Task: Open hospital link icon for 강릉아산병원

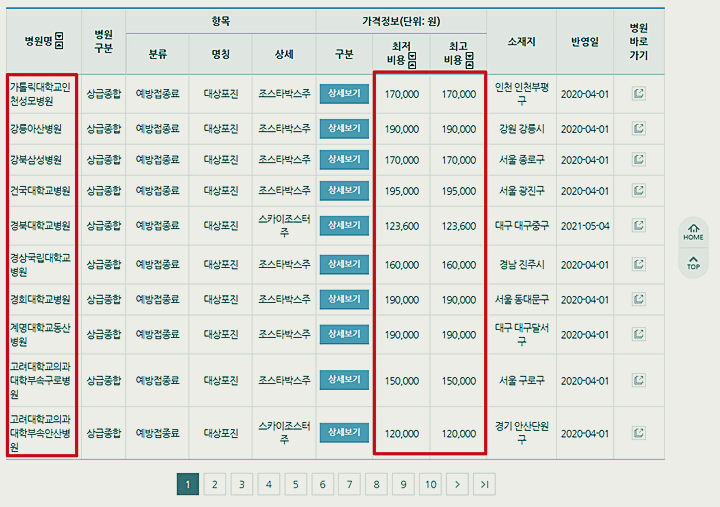Action: click(x=639, y=129)
